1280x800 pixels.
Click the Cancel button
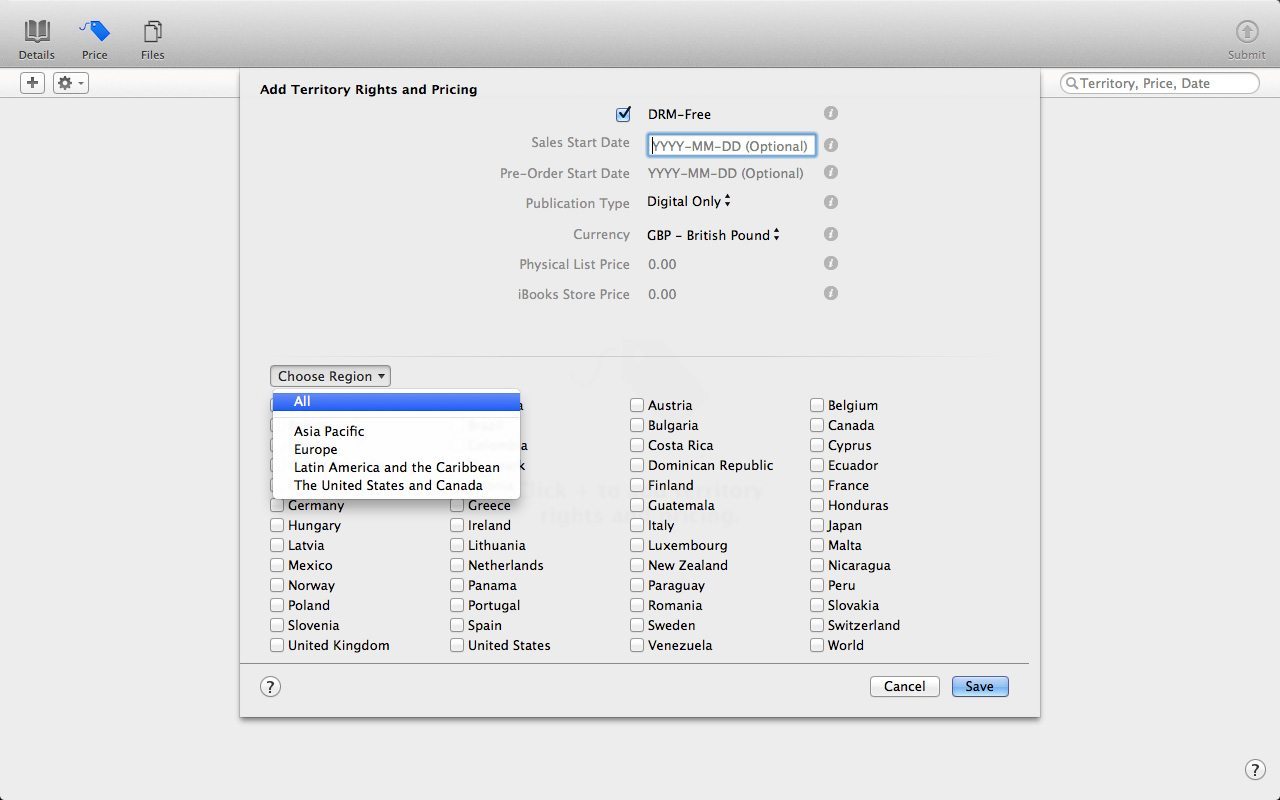tap(904, 686)
